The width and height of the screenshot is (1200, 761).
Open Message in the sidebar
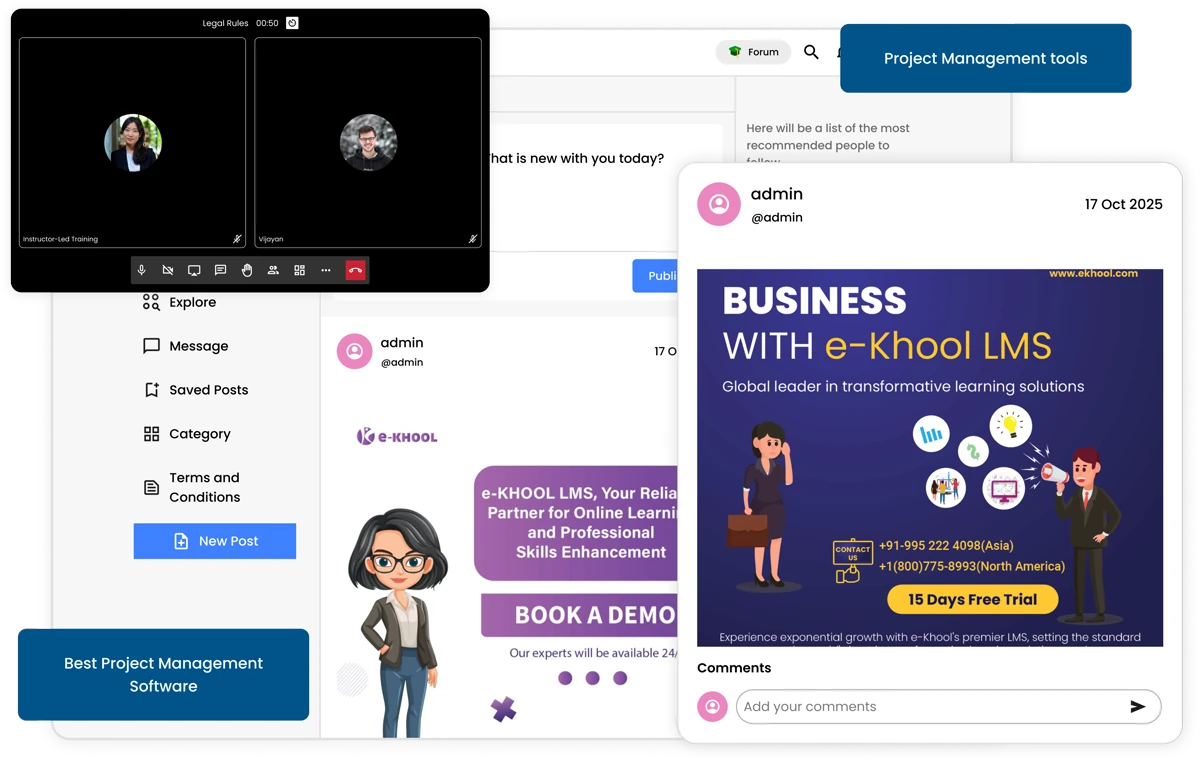click(186, 346)
